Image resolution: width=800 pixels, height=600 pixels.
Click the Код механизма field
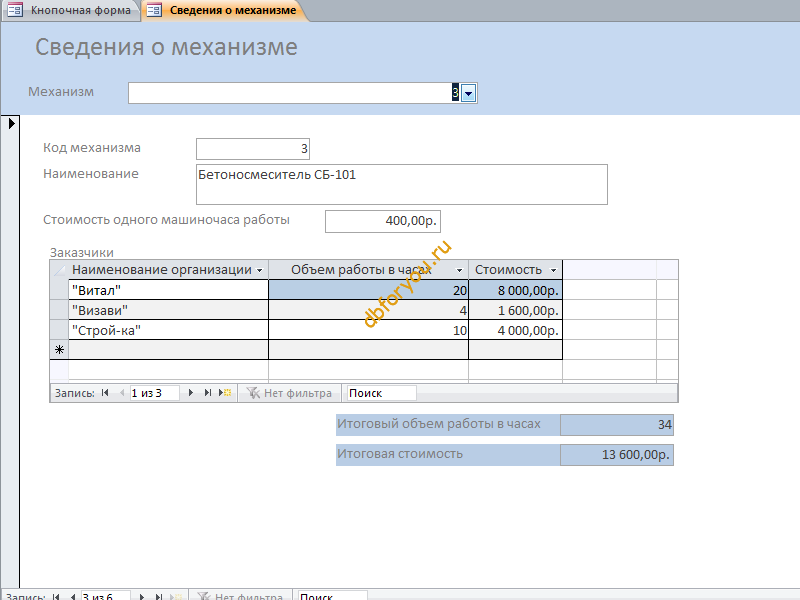[253, 148]
